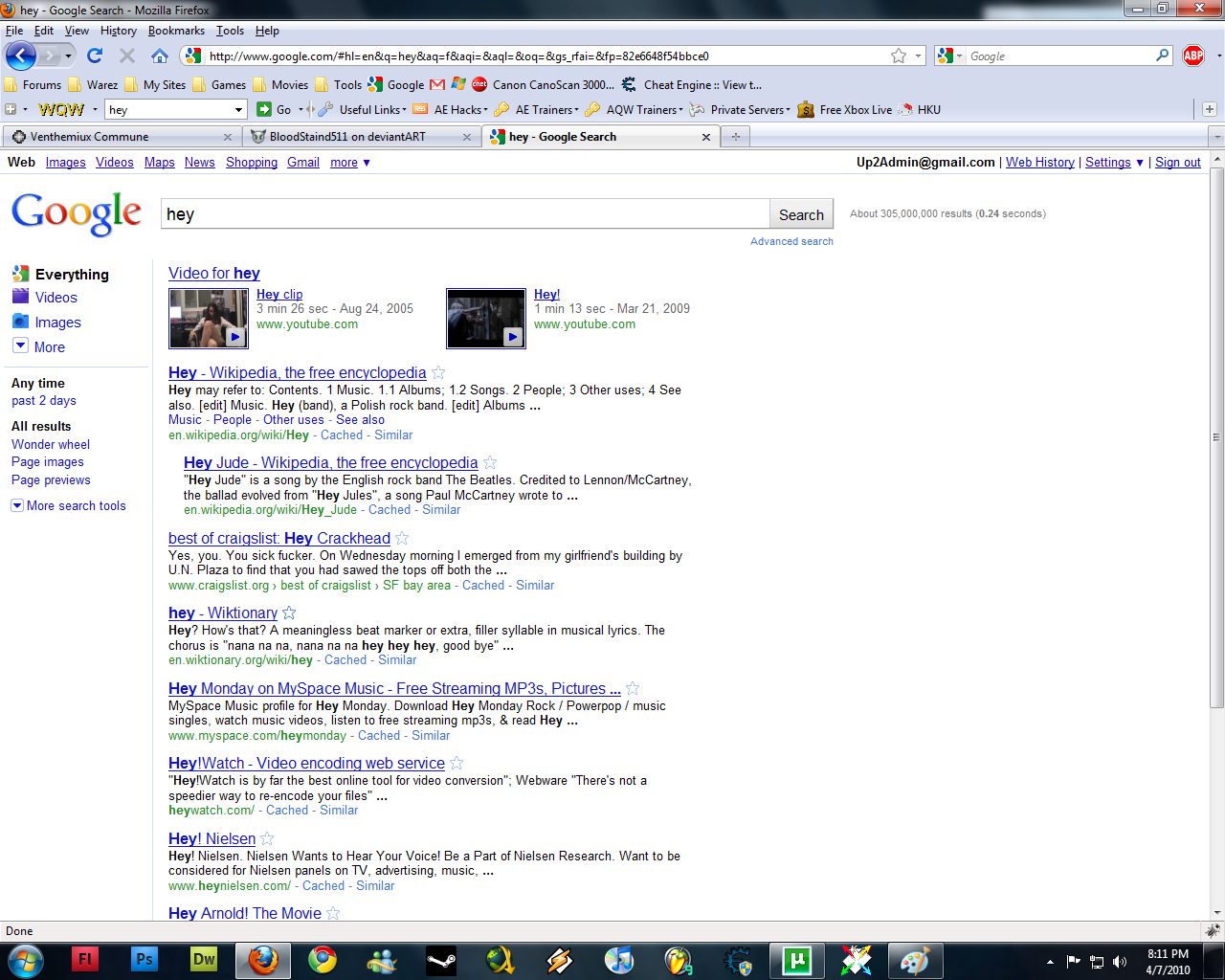Open iTunes from the taskbar
Viewport: 1225px width, 980px height.
(x=619, y=960)
